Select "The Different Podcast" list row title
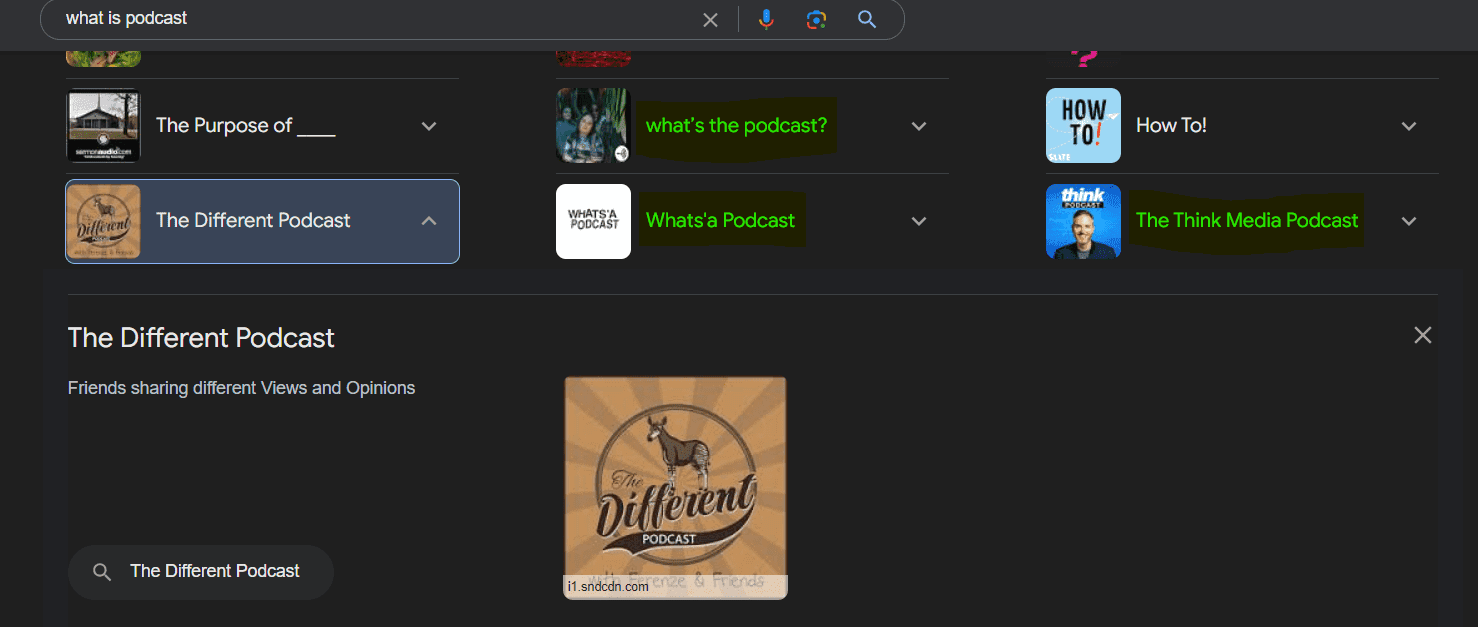Screen dimensions: 1478x627 [x=253, y=221]
